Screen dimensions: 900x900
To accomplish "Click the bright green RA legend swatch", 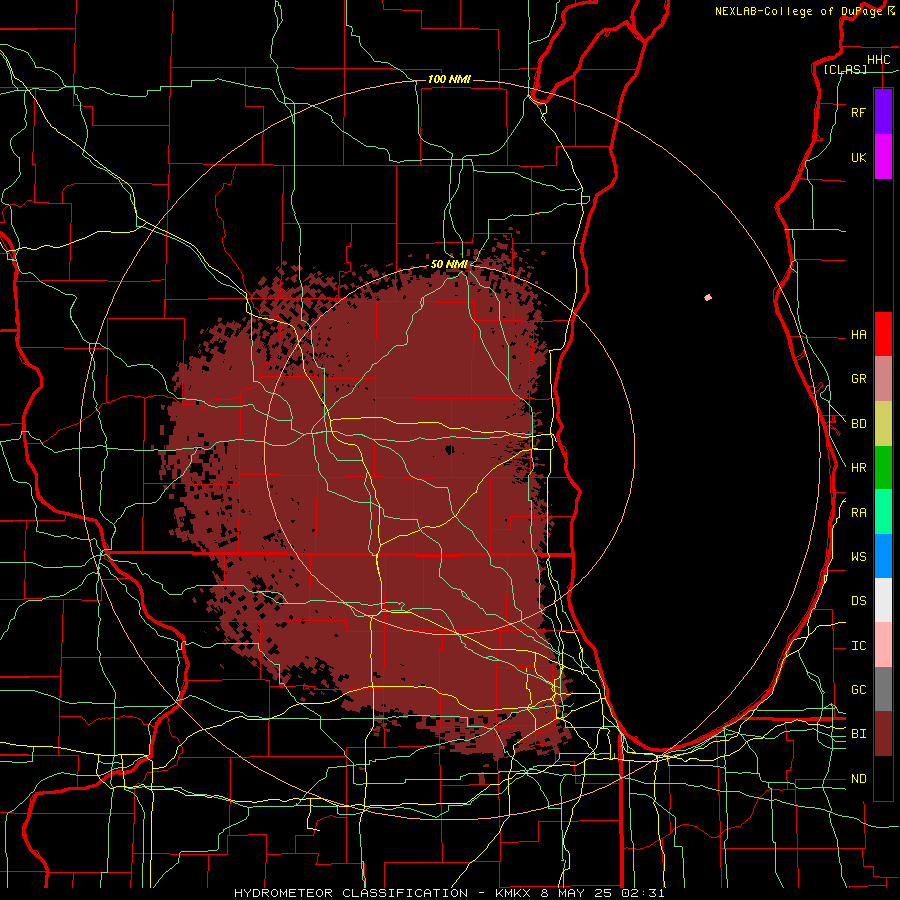I will coord(883,512).
